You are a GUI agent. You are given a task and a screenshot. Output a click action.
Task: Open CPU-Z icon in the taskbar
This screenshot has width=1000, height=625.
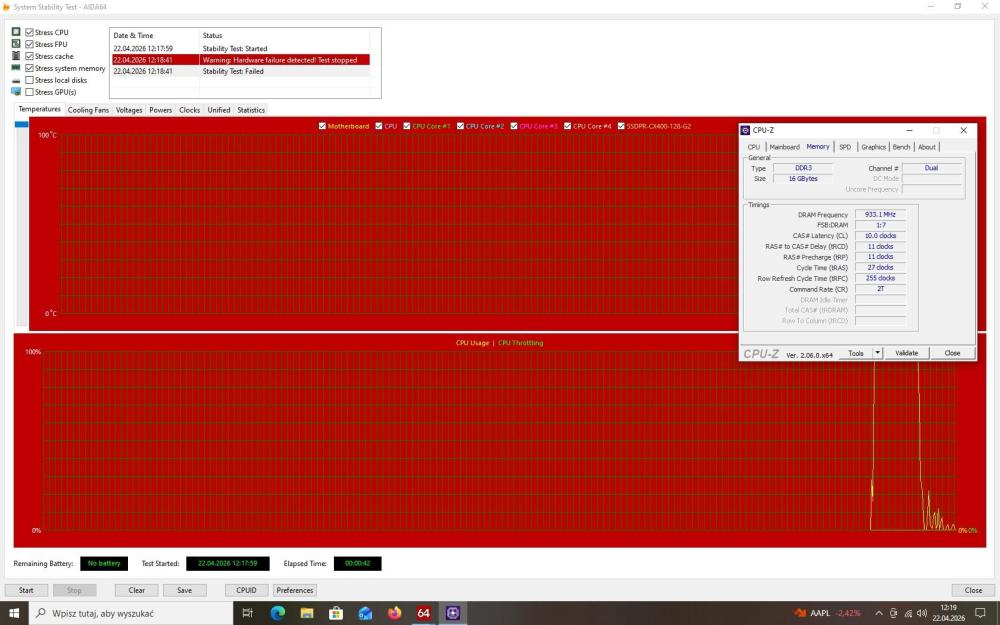(x=453, y=613)
